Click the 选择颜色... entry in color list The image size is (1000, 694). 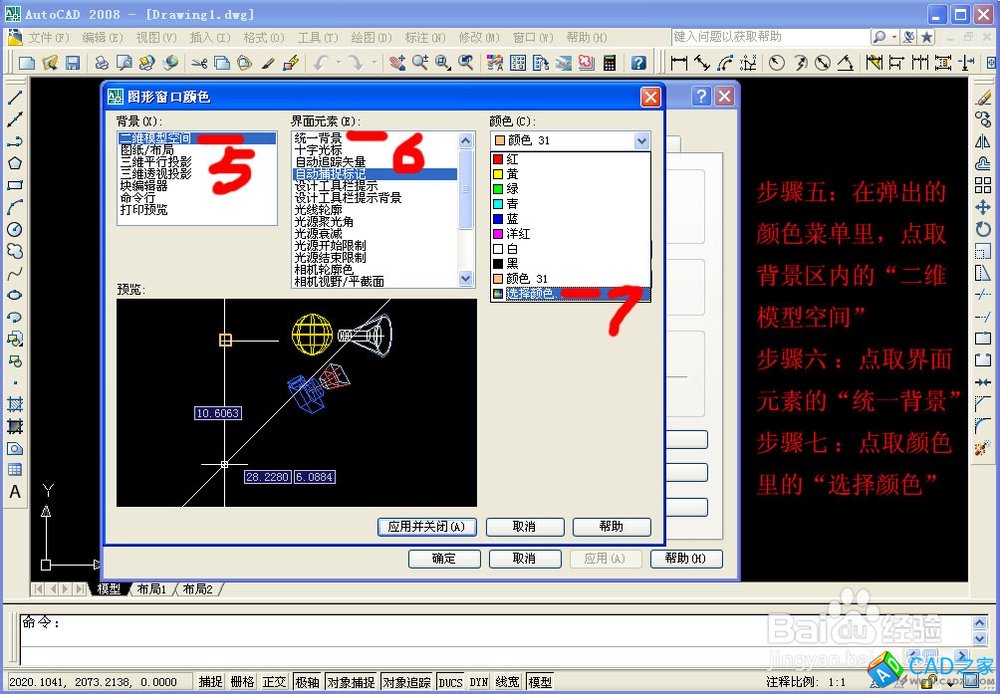click(570, 294)
